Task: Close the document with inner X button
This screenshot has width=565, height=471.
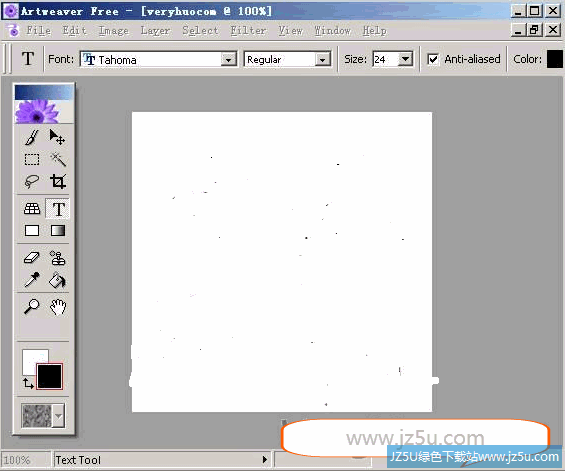Action: pos(553,30)
